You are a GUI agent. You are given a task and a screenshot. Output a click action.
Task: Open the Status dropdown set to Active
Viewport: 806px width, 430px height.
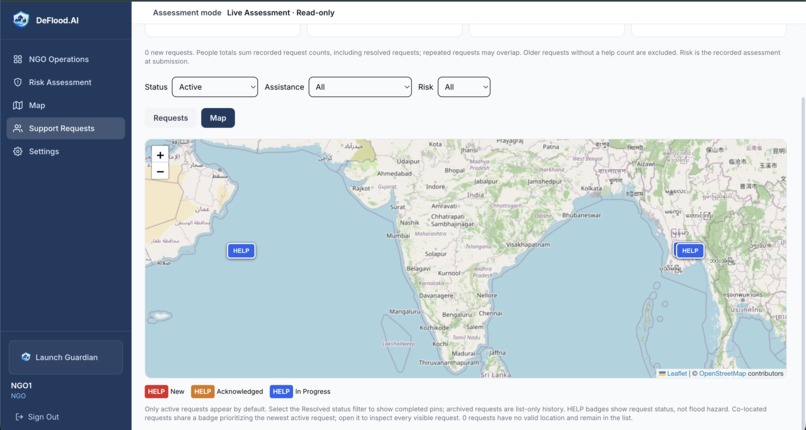coord(215,87)
